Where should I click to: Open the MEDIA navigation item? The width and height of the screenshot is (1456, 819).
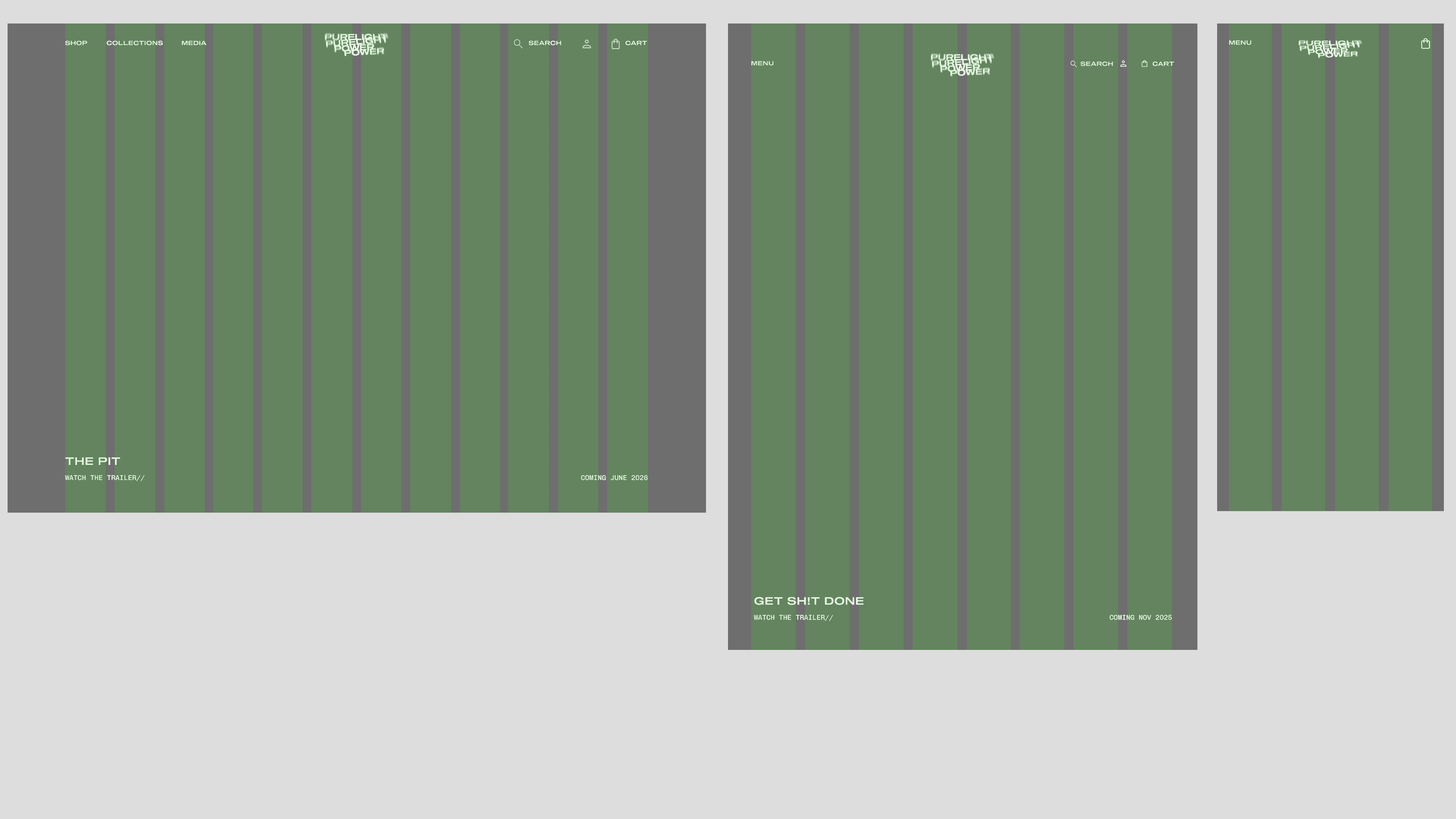pos(193,43)
